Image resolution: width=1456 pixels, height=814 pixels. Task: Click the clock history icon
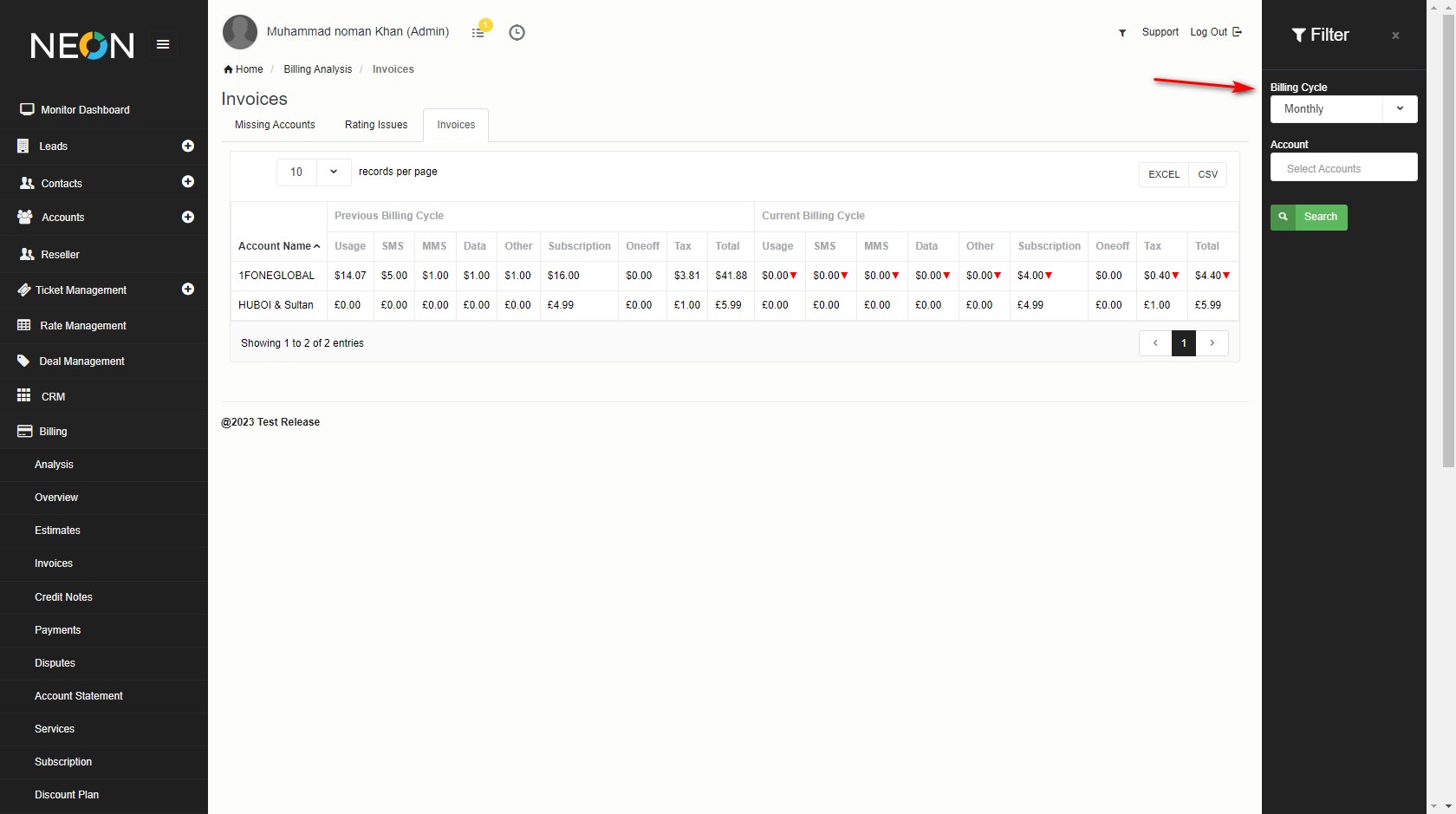(x=517, y=32)
